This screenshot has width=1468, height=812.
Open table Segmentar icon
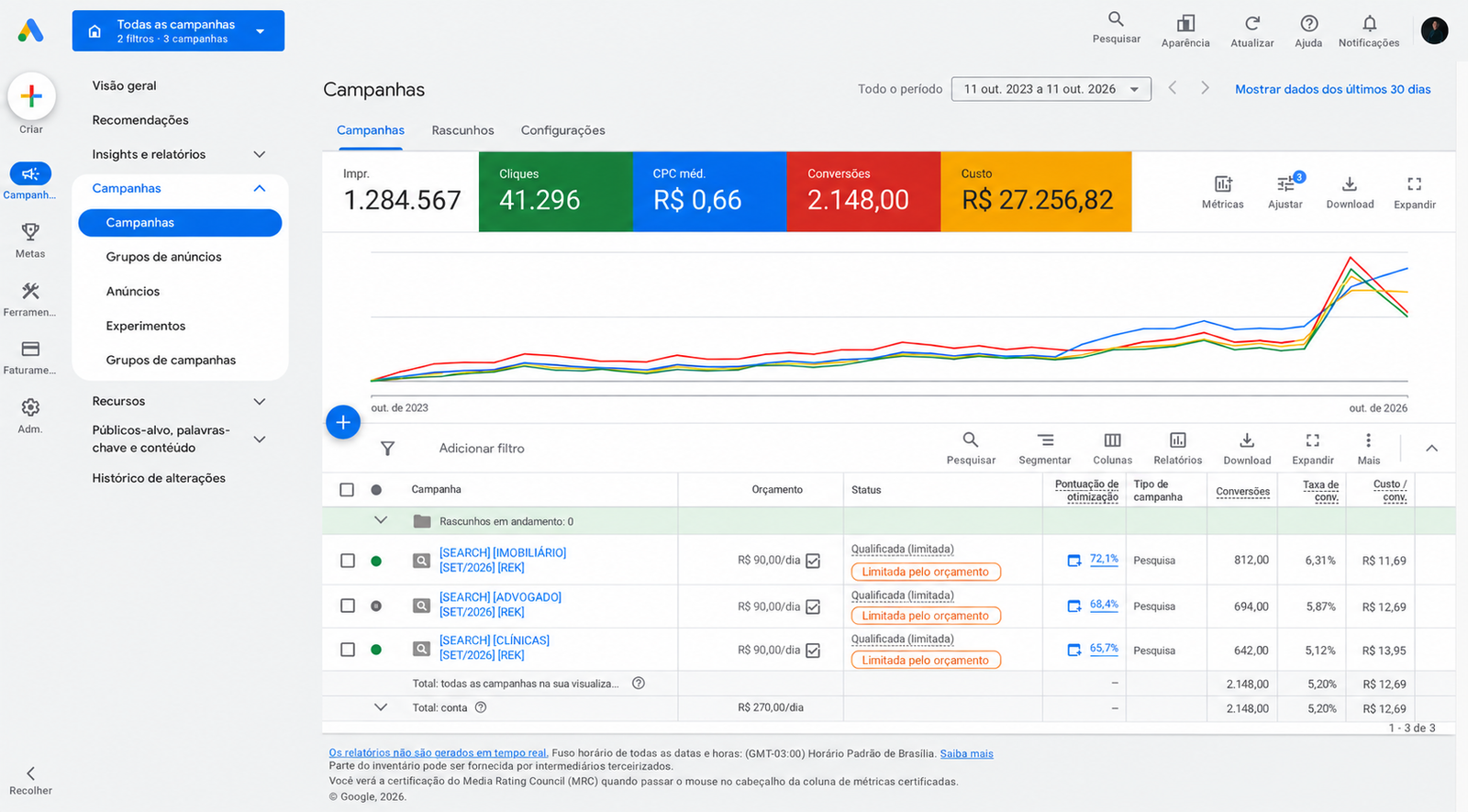[x=1045, y=440]
